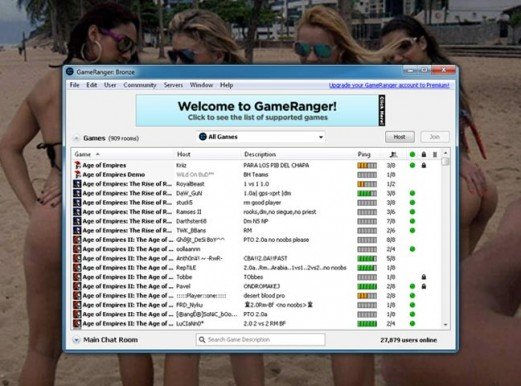Viewport: 521px width, 386px height.
Task: Click game icon of collaannn room
Action: (77, 249)
